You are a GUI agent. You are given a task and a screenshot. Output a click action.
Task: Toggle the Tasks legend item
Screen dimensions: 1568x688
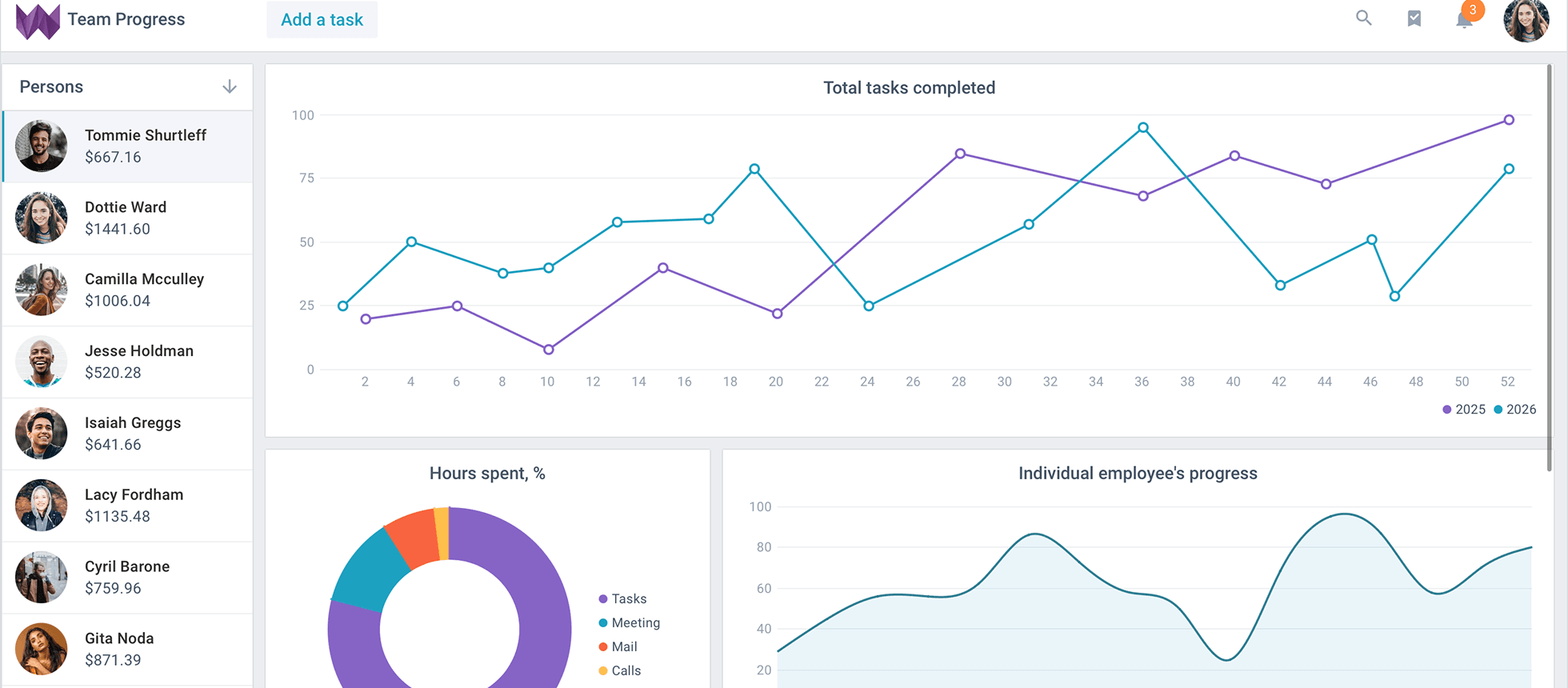coord(622,599)
